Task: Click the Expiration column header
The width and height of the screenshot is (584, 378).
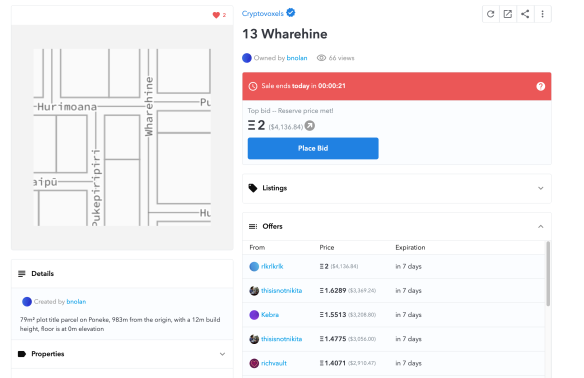Action: (410, 248)
